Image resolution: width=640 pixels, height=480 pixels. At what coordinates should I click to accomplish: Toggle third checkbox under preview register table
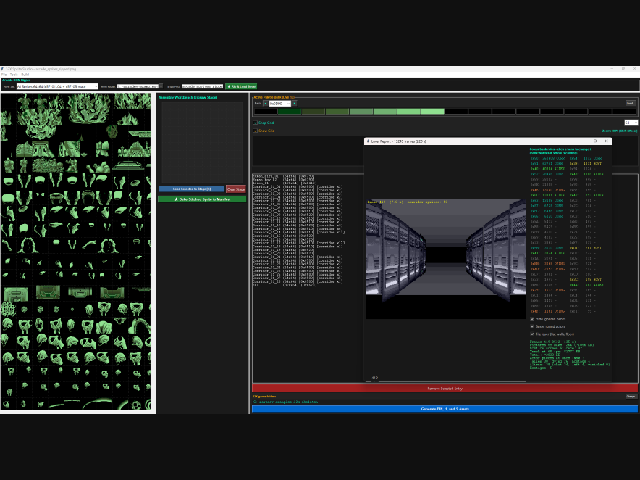[532, 334]
